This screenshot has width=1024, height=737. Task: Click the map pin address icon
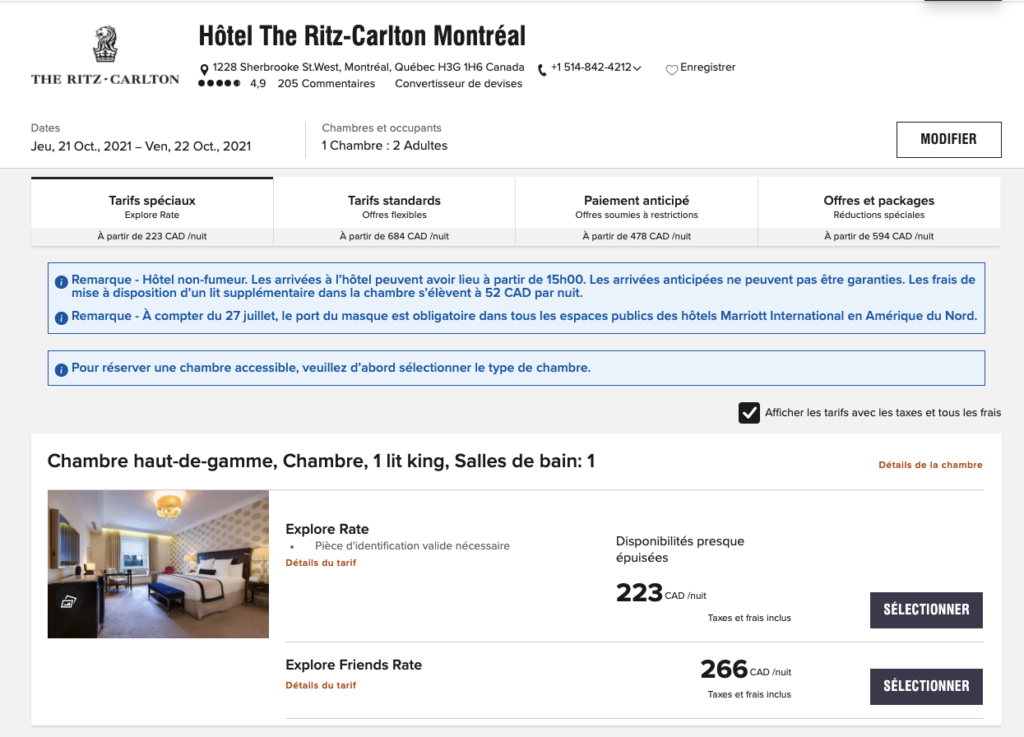click(205, 69)
